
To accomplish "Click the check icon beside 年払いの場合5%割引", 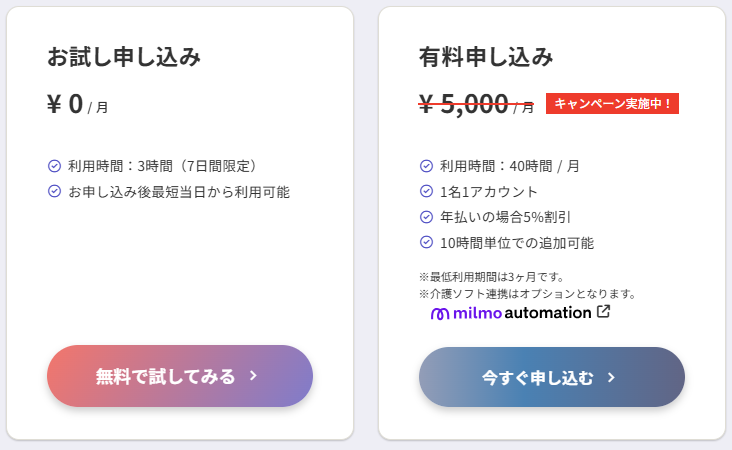I will point(426,216).
